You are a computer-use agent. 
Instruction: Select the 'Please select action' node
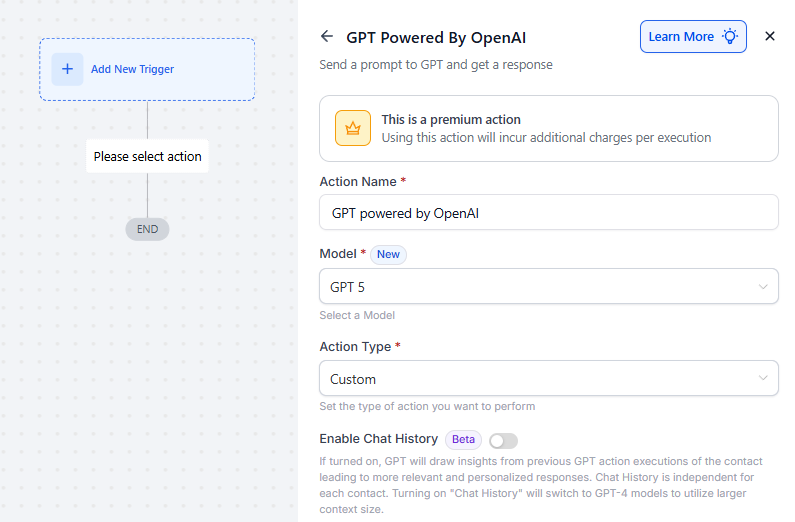click(x=147, y=157)
